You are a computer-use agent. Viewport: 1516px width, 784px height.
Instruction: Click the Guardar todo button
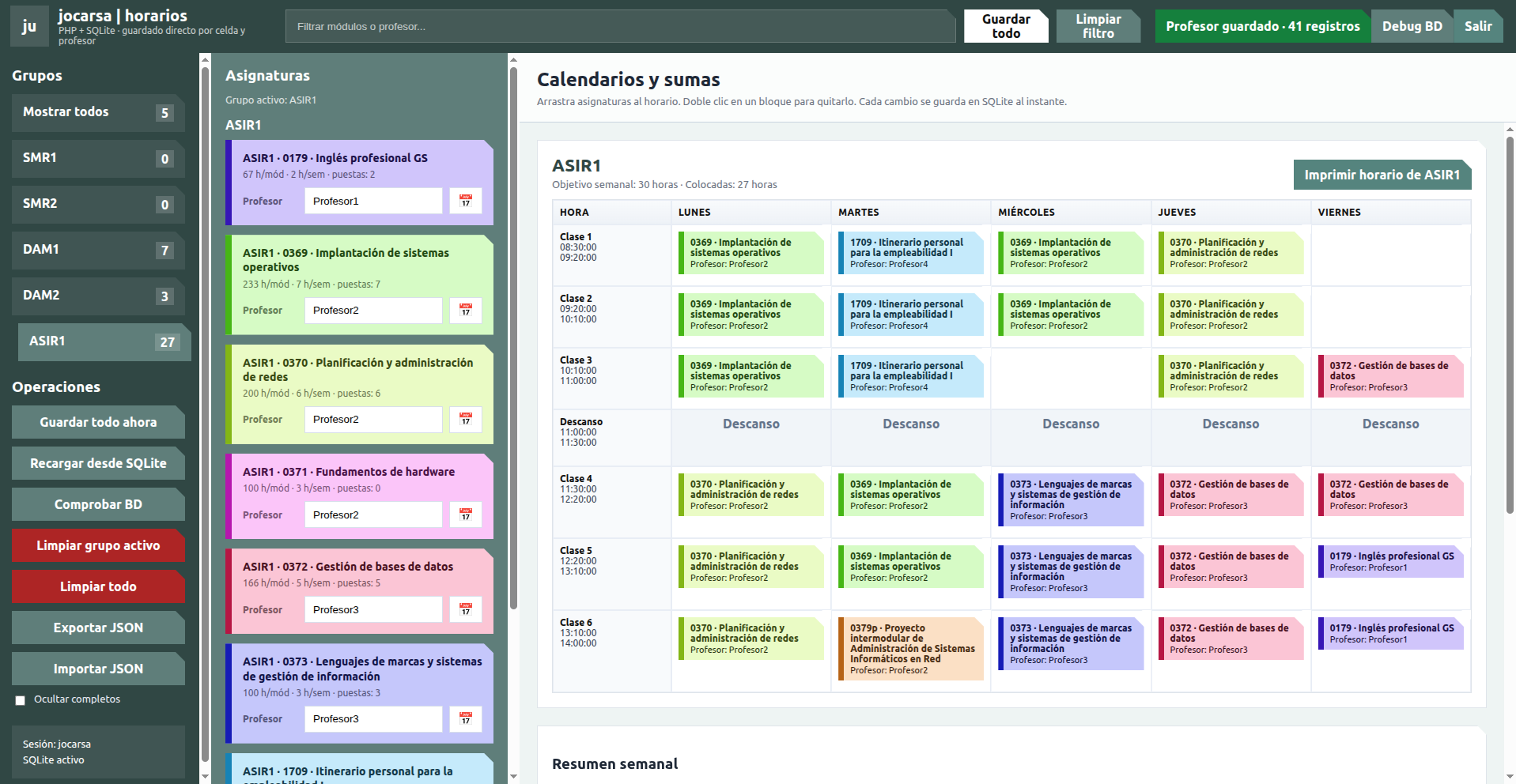coord(1006,26)
